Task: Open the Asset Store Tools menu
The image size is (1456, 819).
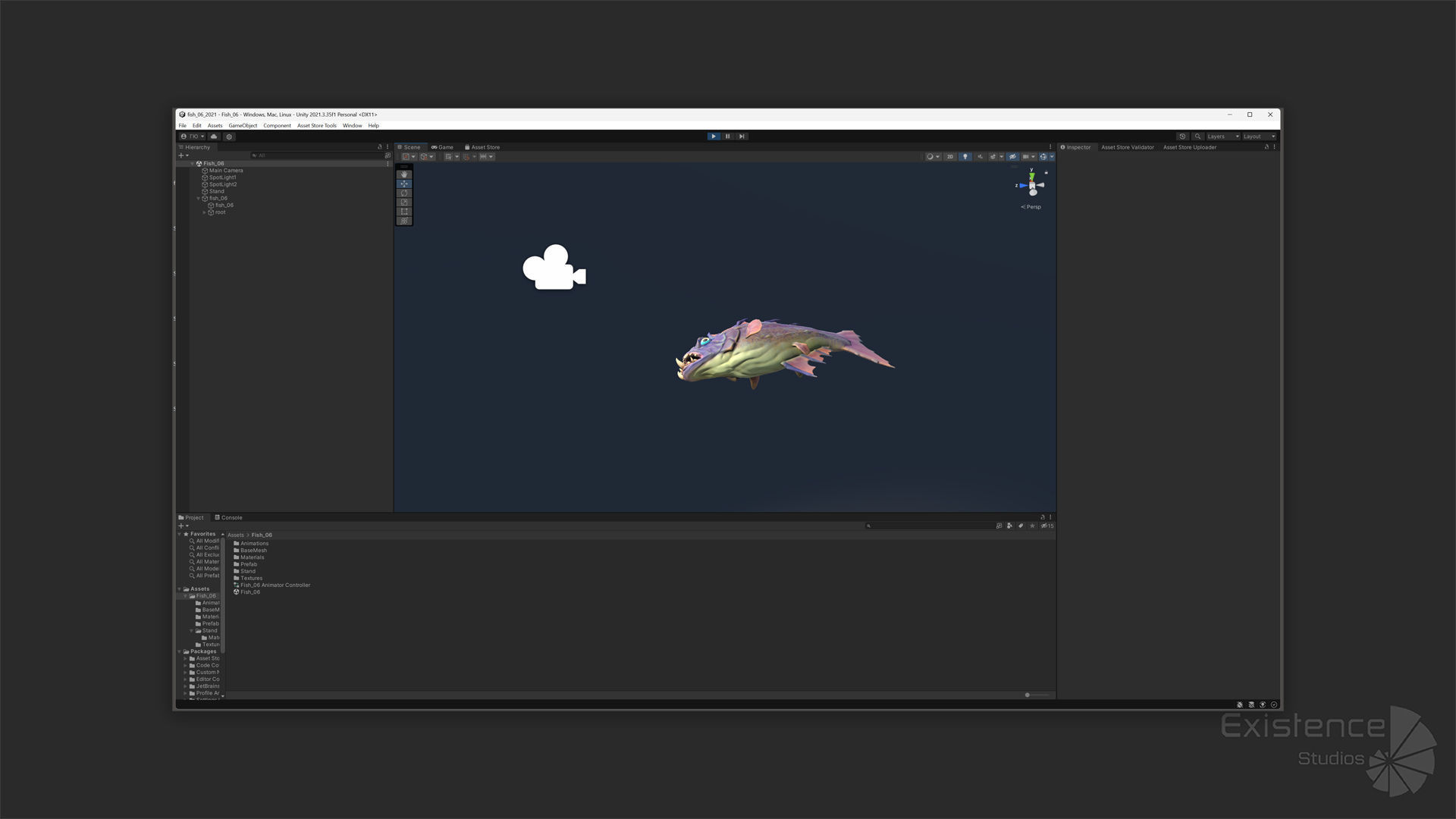Action: coord(316,126)
